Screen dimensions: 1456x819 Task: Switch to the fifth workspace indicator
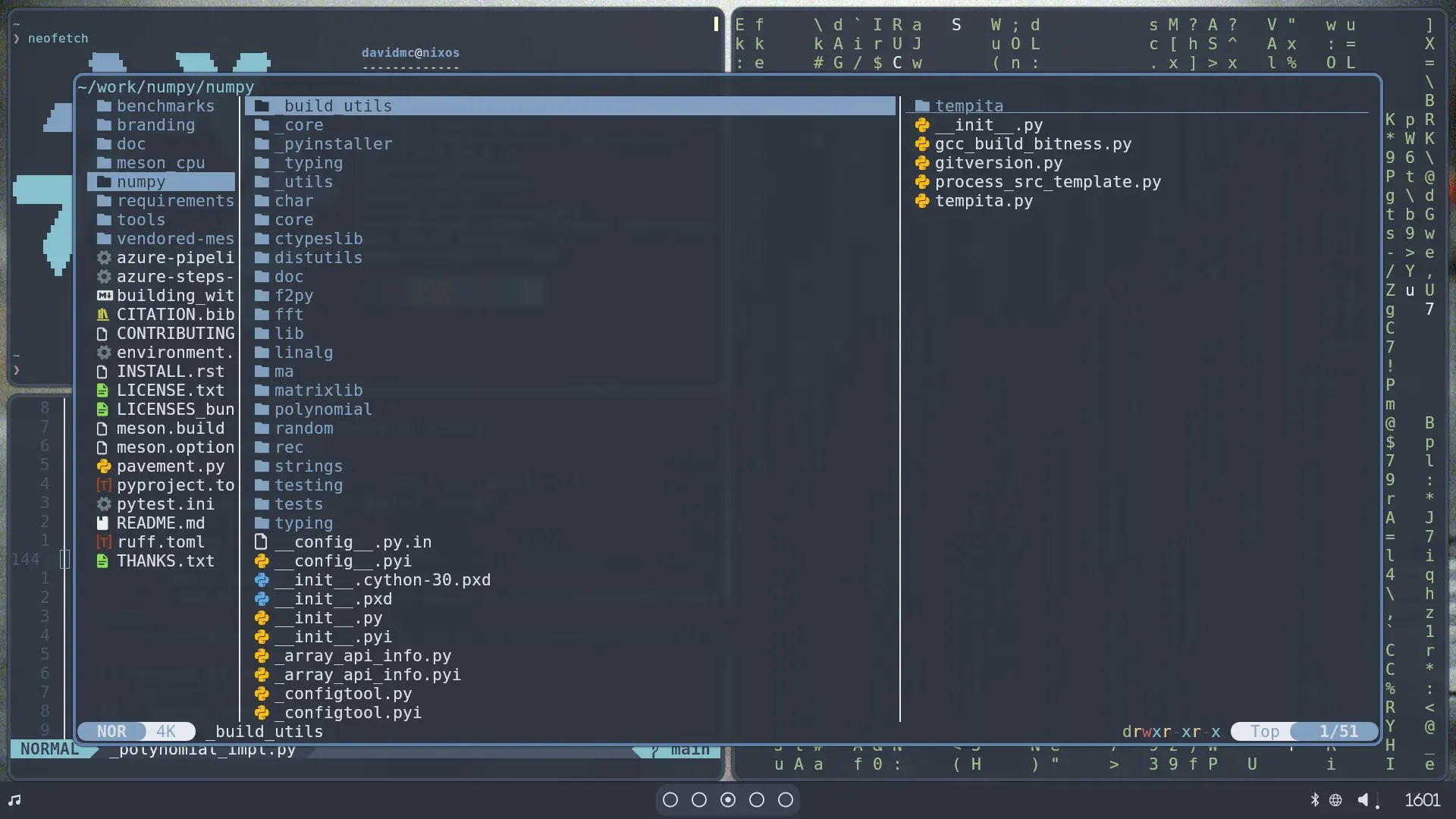pos(786,800)
